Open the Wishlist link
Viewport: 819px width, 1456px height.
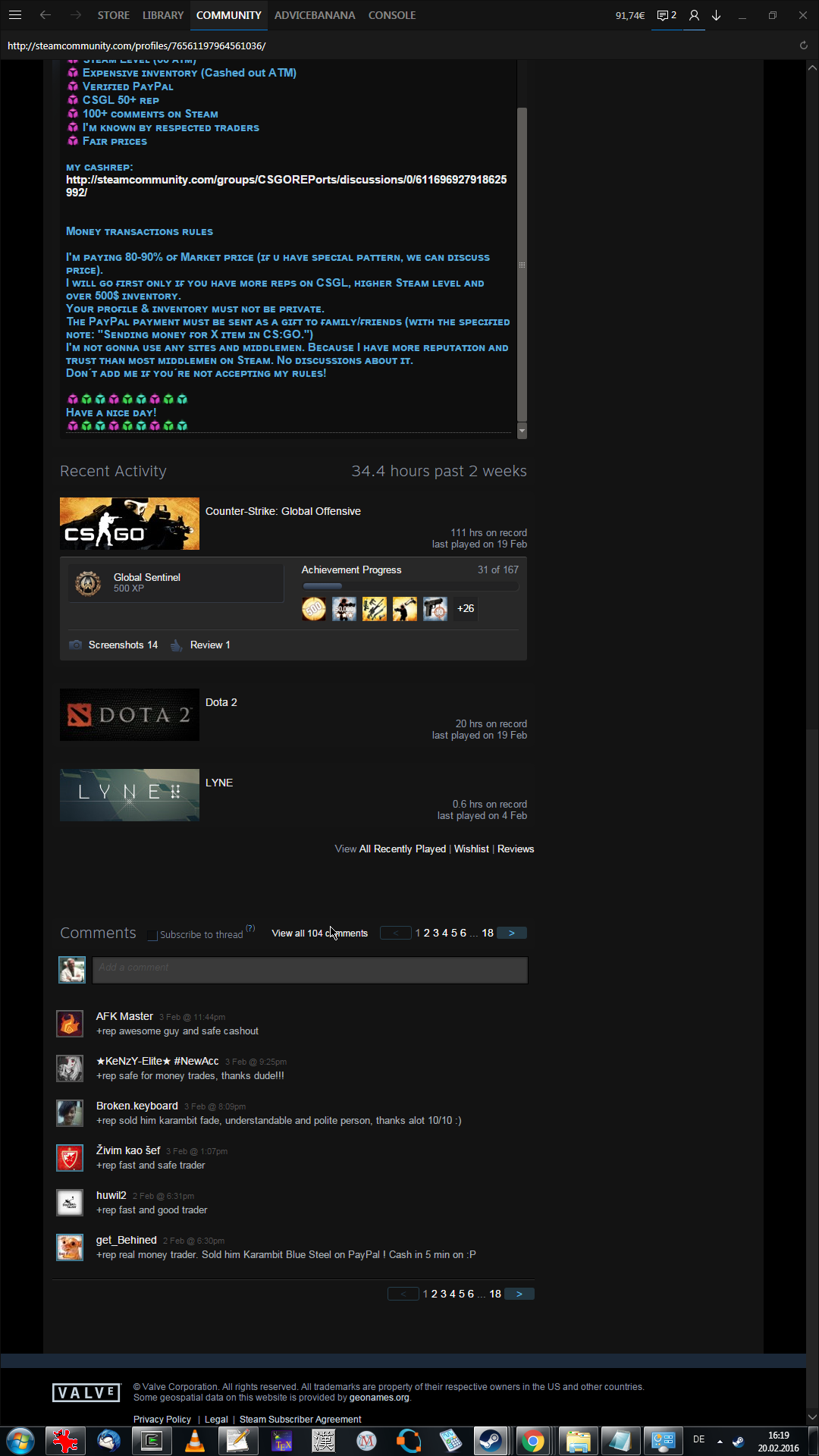pos(471,849)
